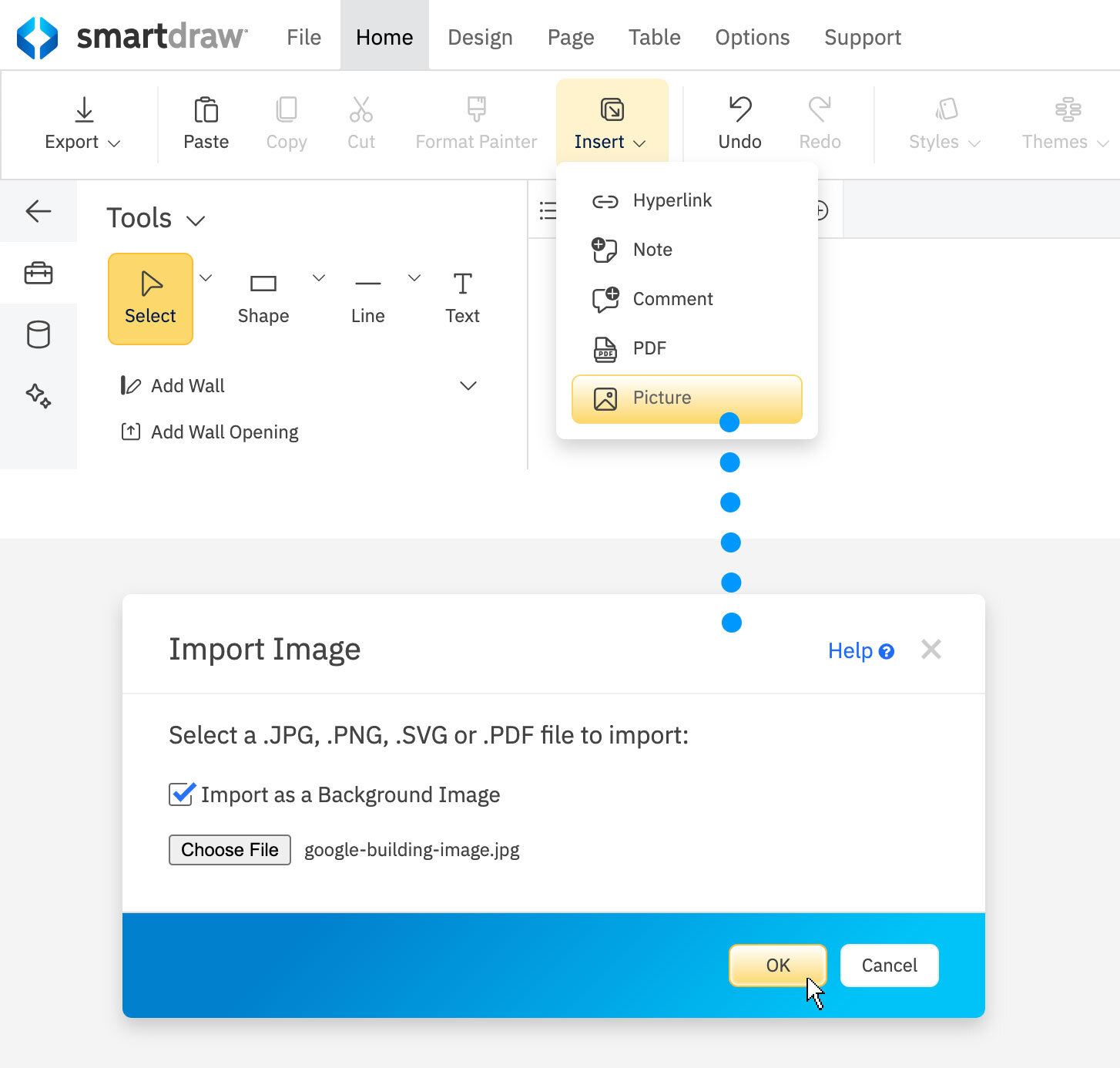Uncheck Import as a Background Image
This screenshot has width=1120, height=1068.
tap(180, 794)
